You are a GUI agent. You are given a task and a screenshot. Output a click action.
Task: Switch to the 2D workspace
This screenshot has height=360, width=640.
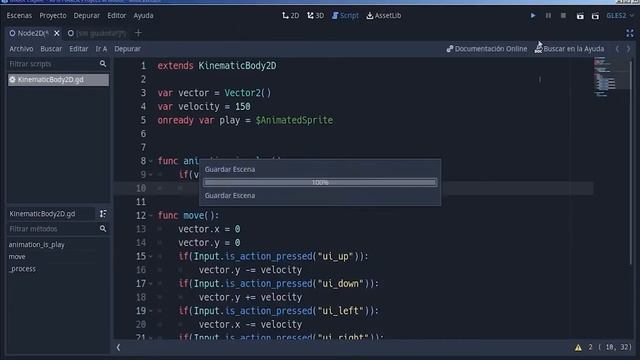pos(290,16)
